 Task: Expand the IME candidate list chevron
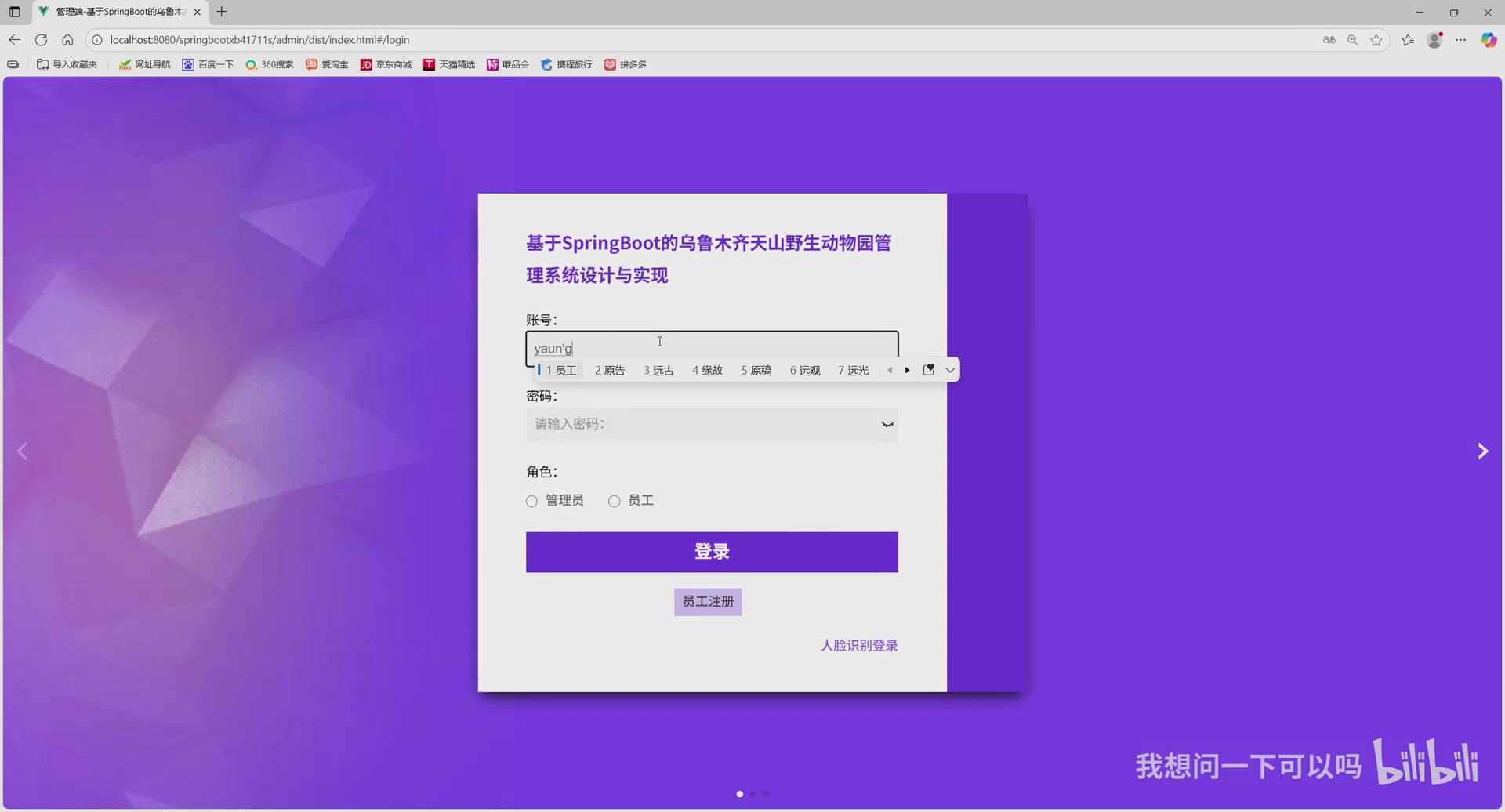point(949,369)
